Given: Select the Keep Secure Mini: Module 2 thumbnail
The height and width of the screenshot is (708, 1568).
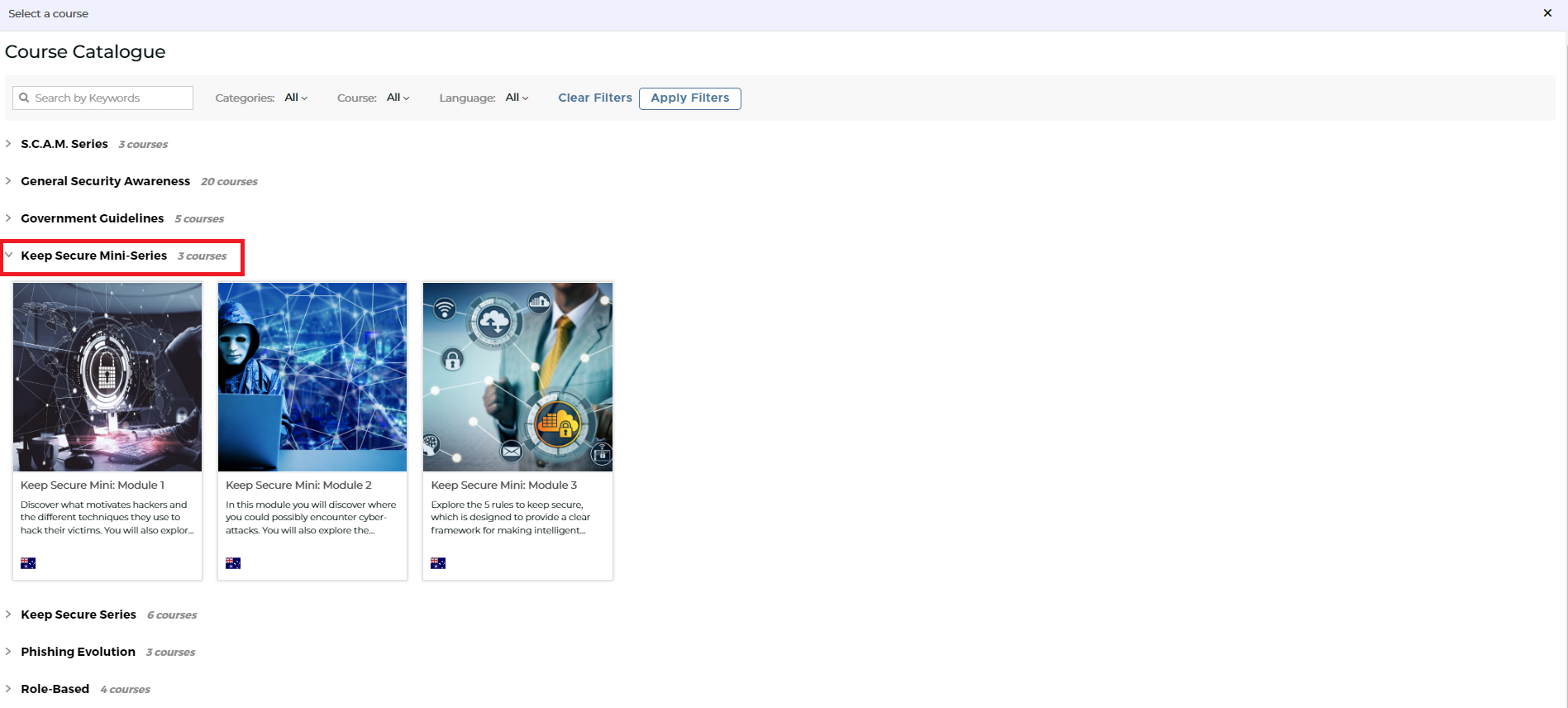Looking at the screenshot, I should 312,377.
